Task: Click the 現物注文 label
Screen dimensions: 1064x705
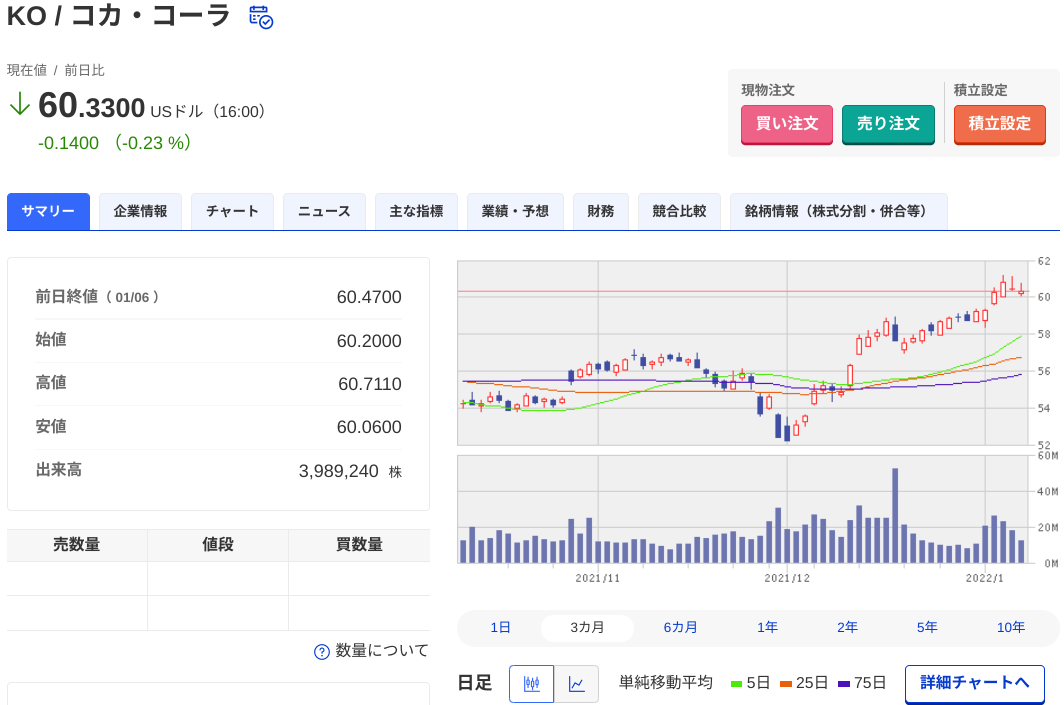Action: click(x=767, y=90)
